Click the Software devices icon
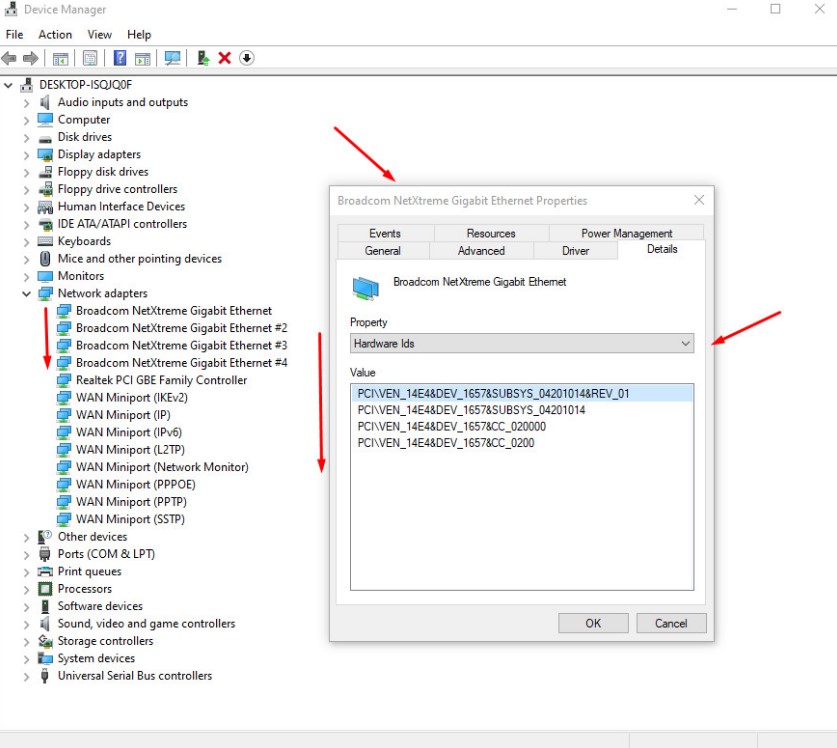The height and width of the screenshot is (748, 837). click(45, 606)
